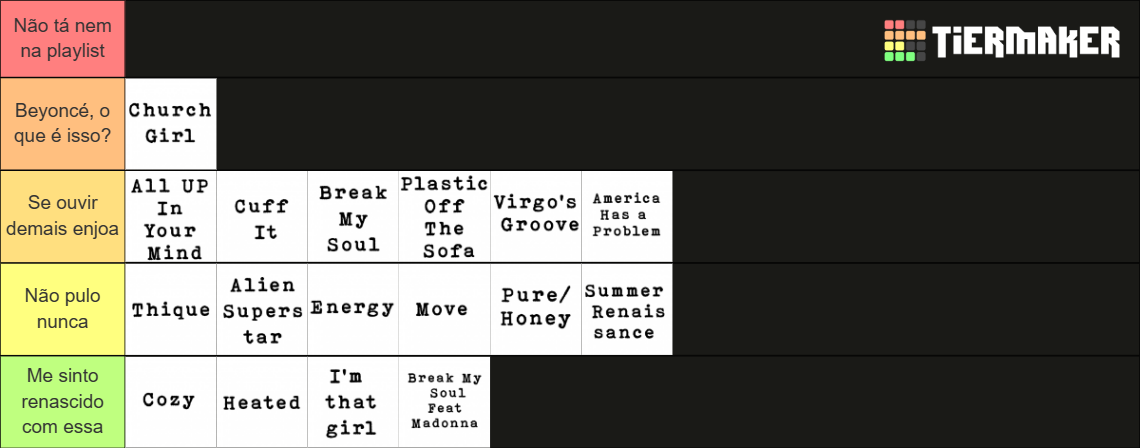Click the TierMaker logo grid icon
This screenshot has width=1140, height=448.
[904, 41]
